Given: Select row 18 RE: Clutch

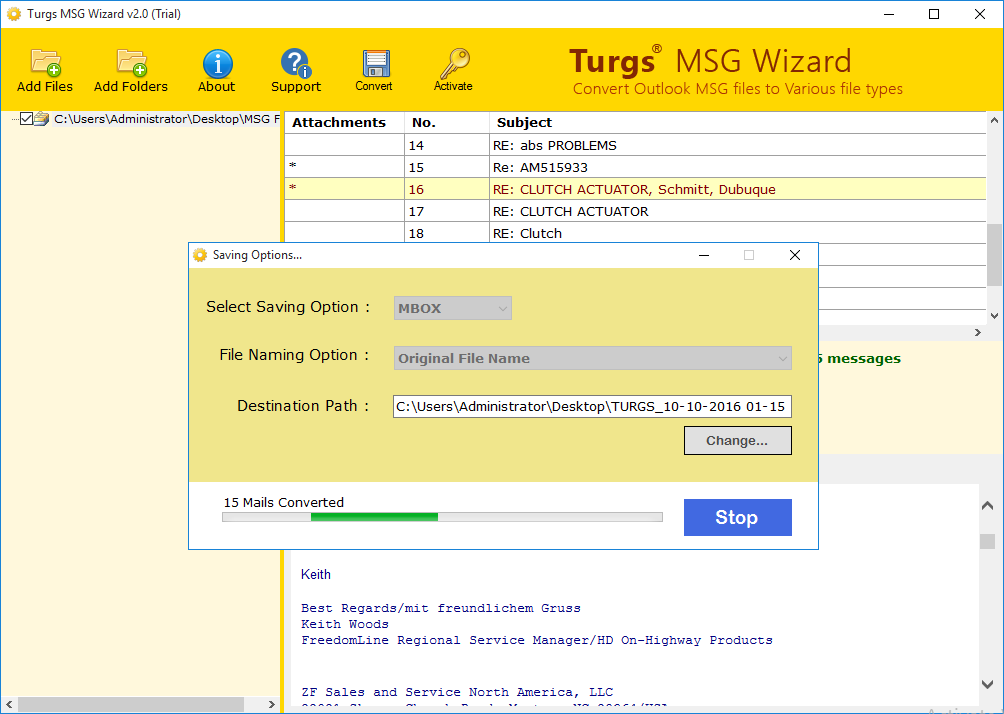Looking at the screenshot, I should (x=635, y=233).
